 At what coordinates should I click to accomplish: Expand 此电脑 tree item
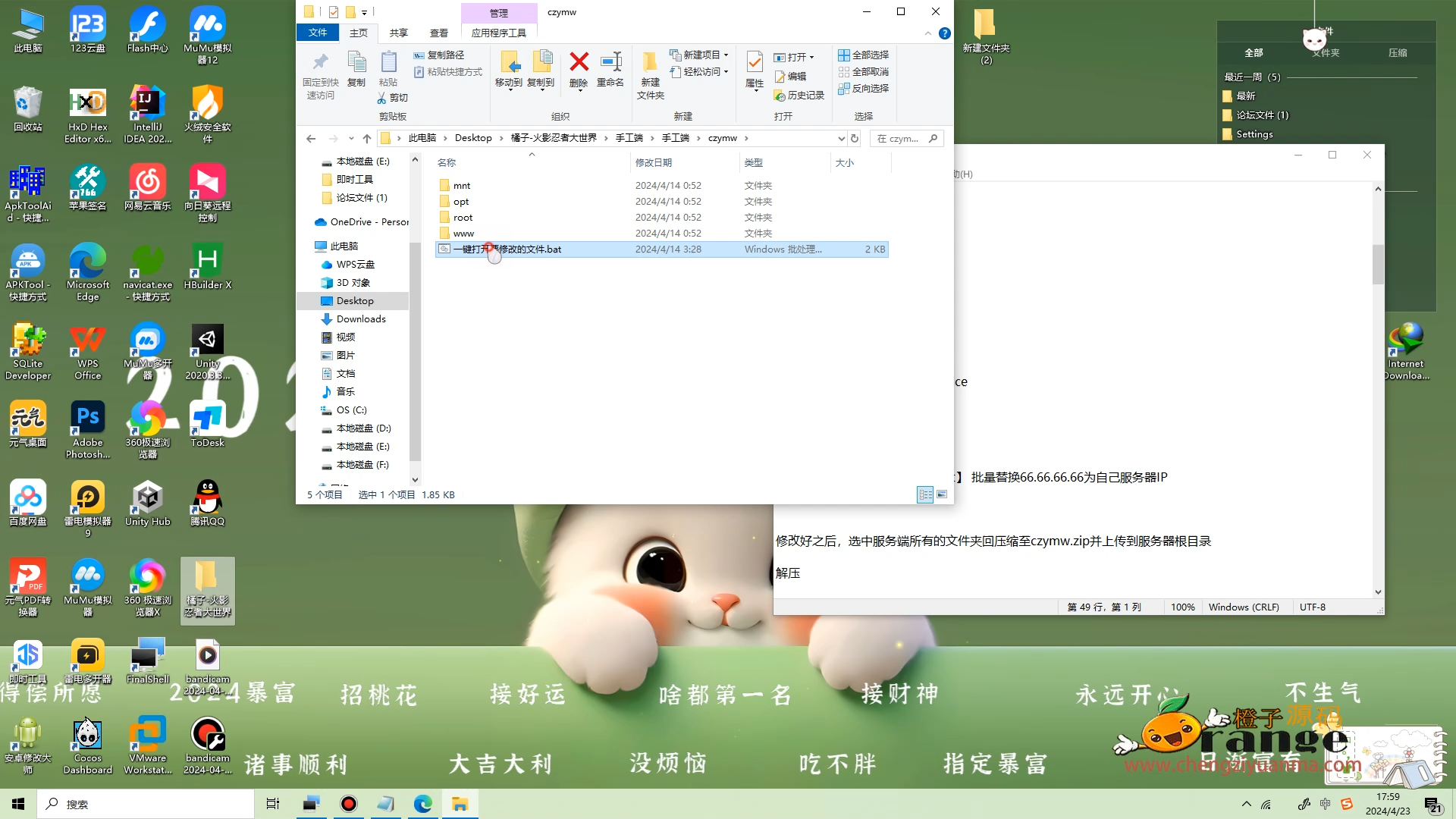tap(310, 245)
